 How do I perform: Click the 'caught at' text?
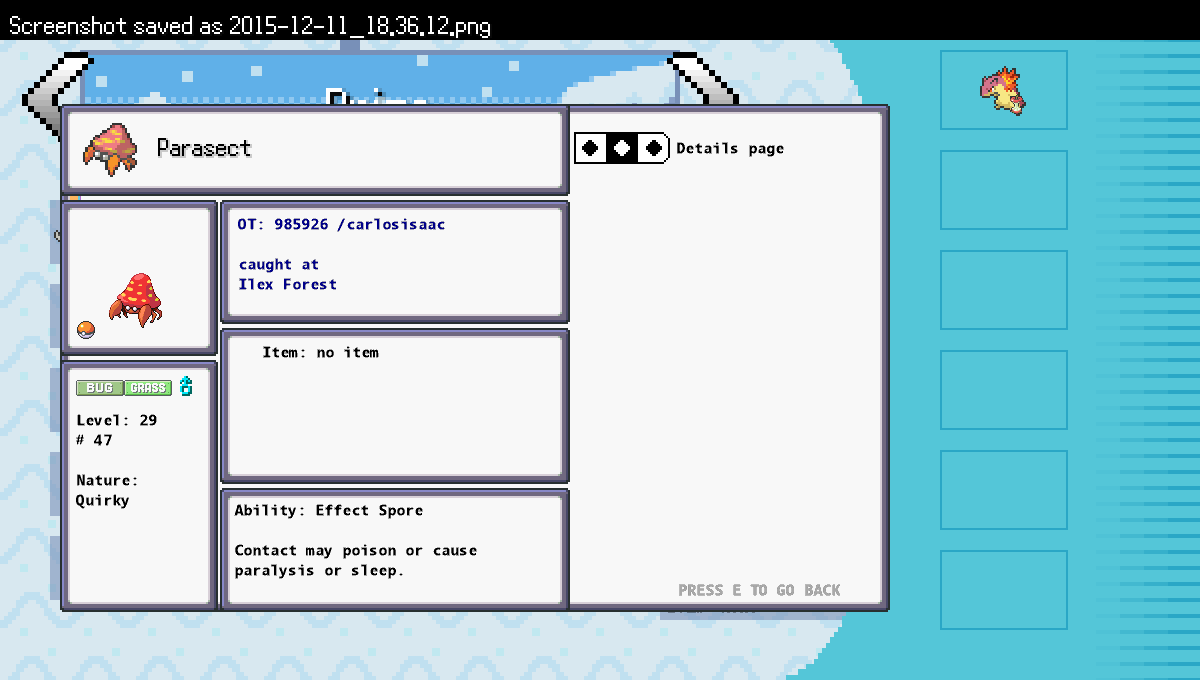click(x=279, y=264)
